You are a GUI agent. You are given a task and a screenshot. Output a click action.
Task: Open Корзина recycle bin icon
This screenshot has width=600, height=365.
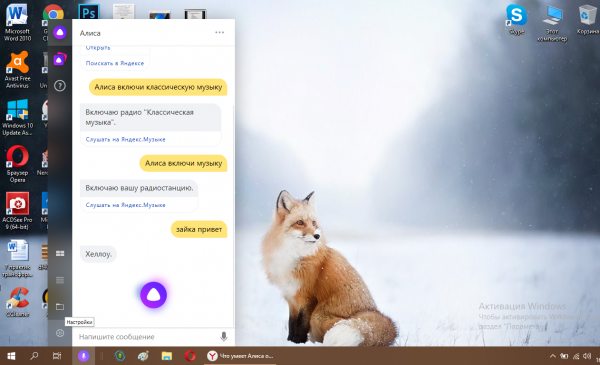[587, 19]
